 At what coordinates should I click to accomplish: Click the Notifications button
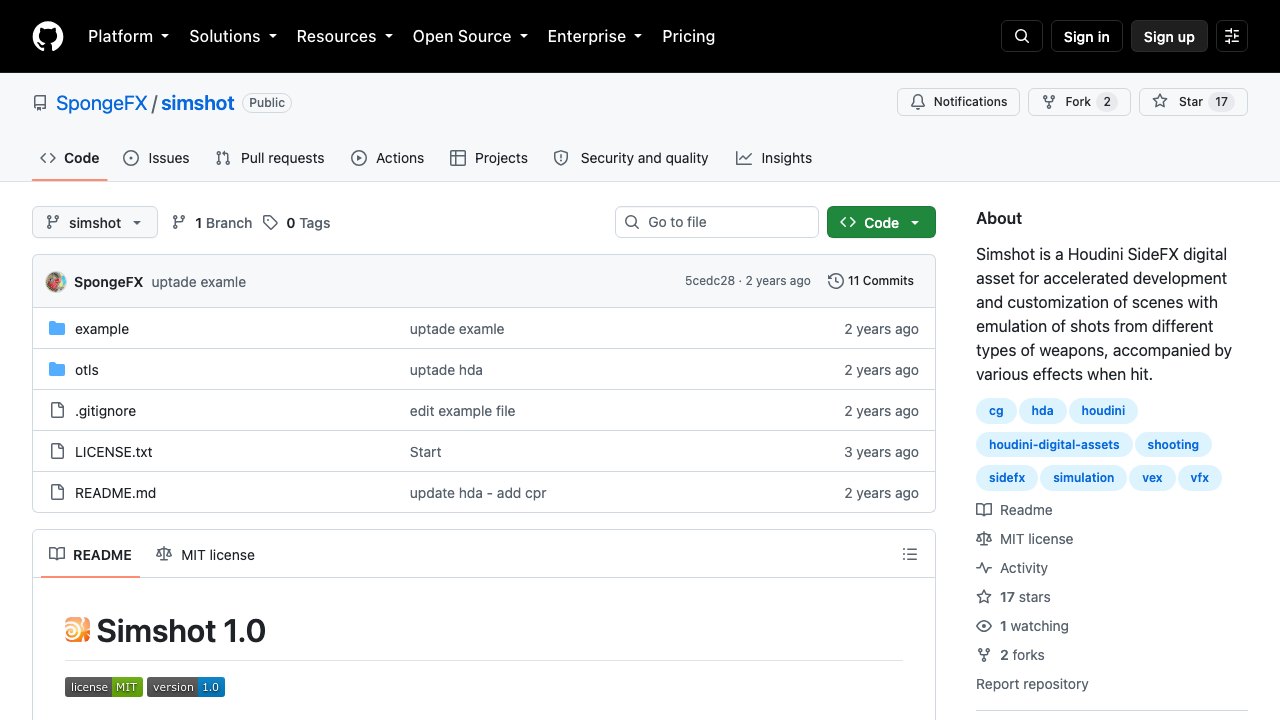click(x=959, y=102)
